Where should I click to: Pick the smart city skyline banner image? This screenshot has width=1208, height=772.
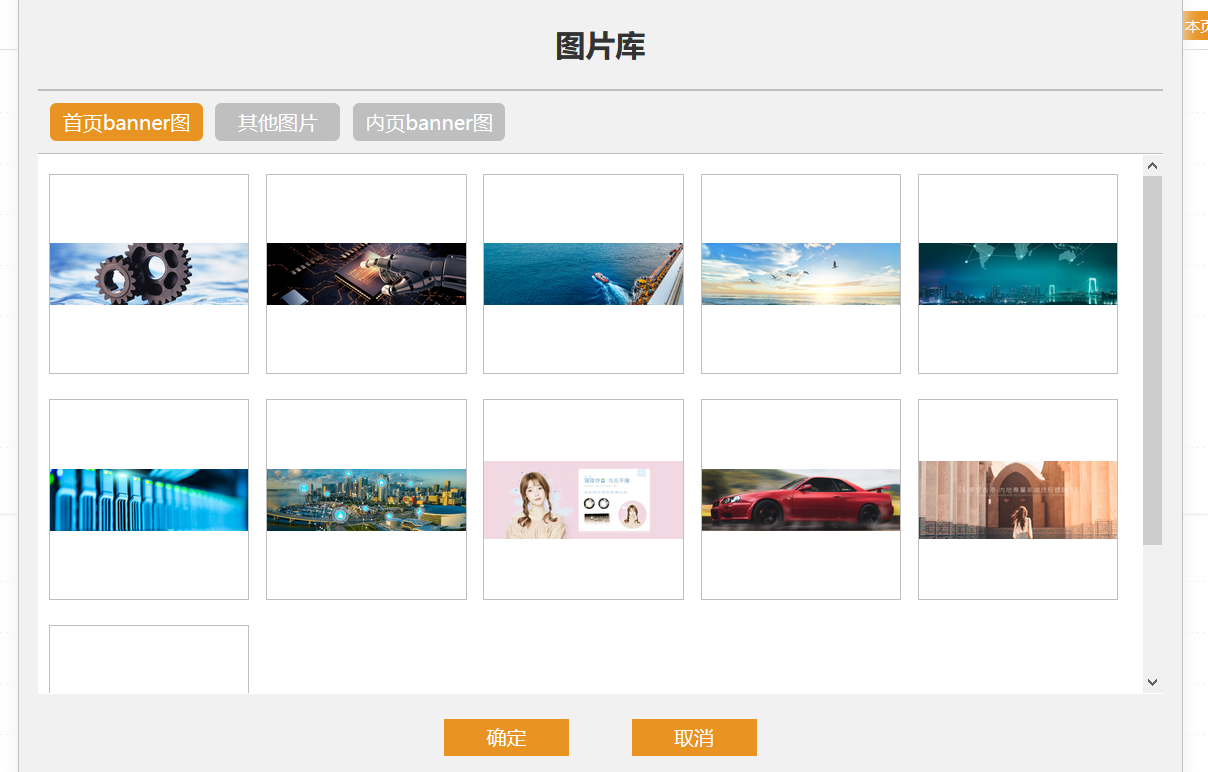click(x=366, y=499)
